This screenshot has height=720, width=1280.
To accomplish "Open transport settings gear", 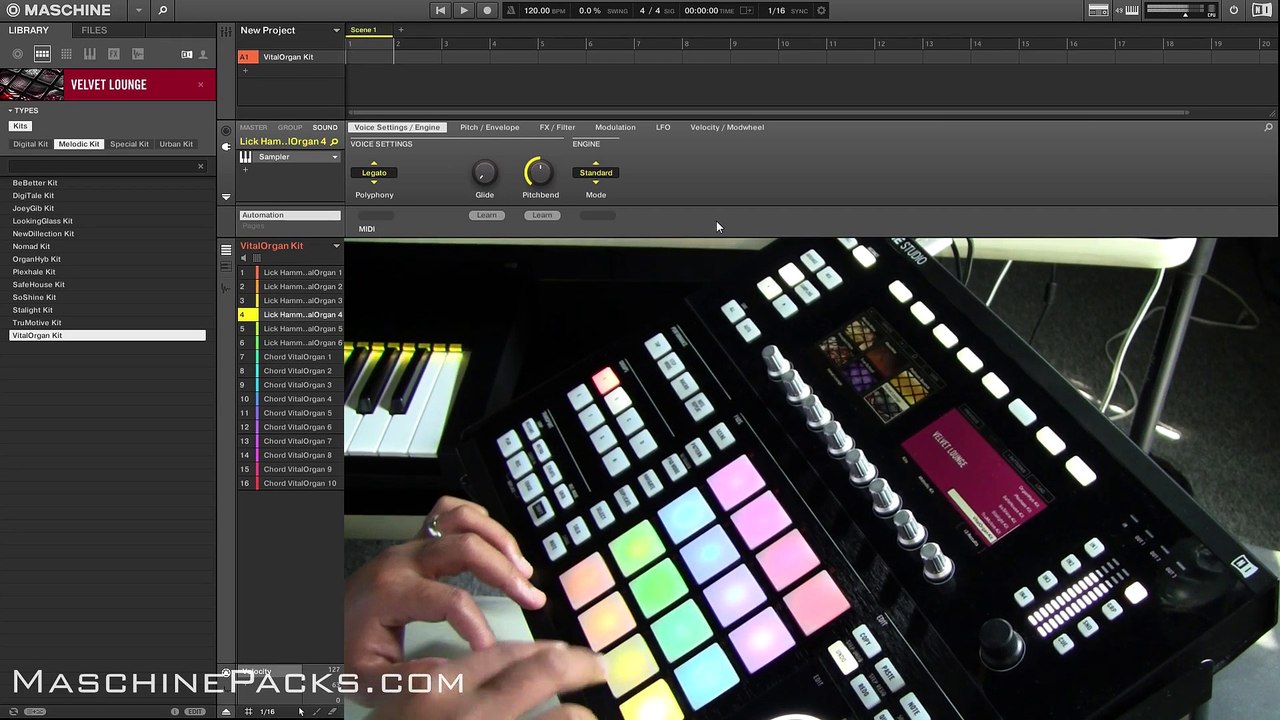I will pyautogui.click(x=821, y=10).
